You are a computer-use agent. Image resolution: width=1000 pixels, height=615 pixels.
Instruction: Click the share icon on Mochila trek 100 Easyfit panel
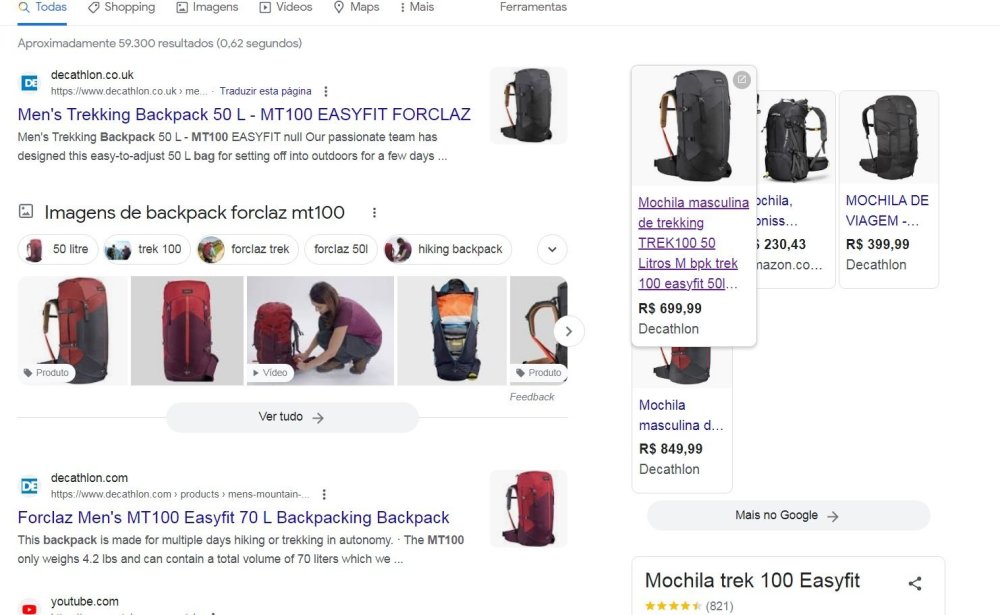pyautogui.click(x=914, y=583)
